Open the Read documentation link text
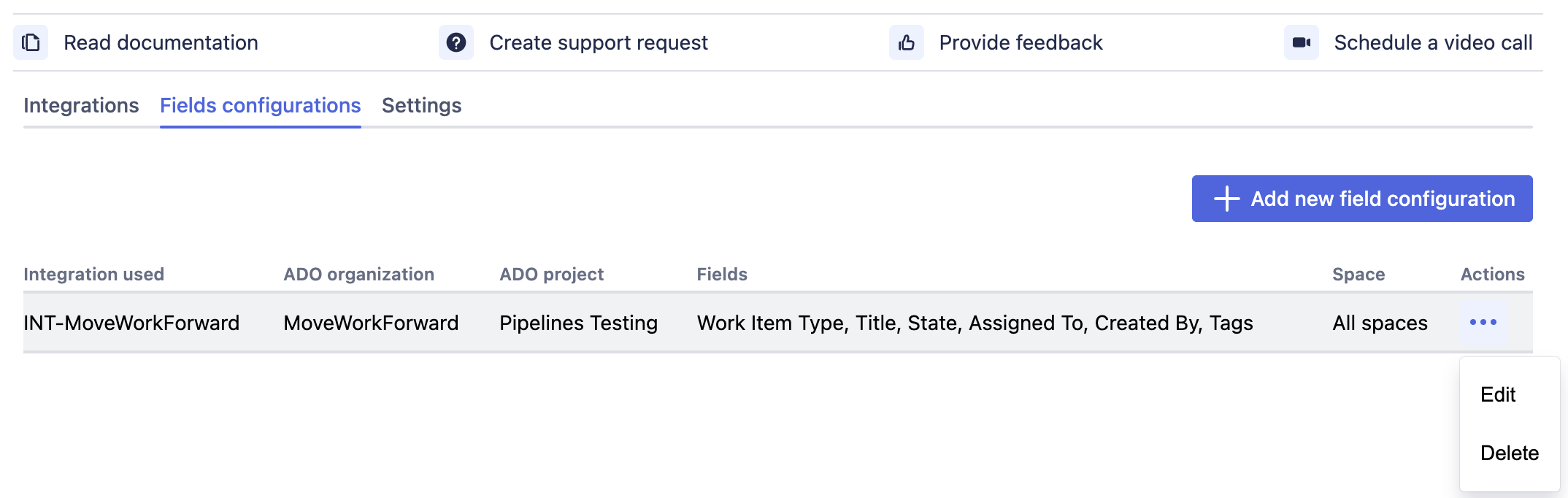1568x498 pixels. point(161,43)
